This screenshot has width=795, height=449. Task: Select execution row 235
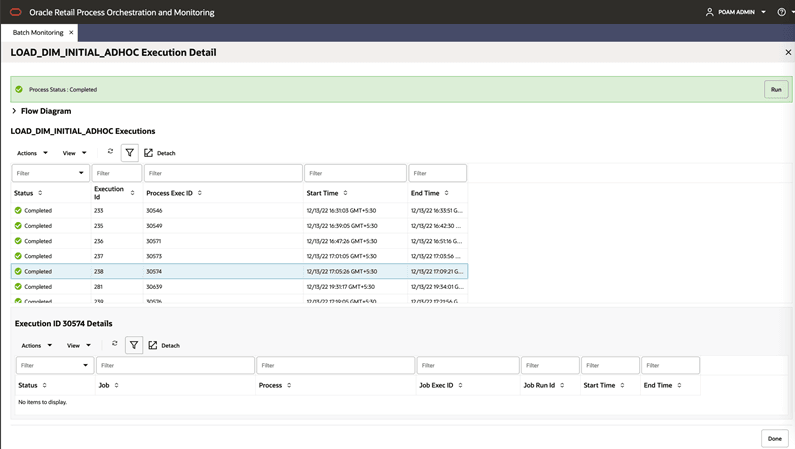[239, 226]
